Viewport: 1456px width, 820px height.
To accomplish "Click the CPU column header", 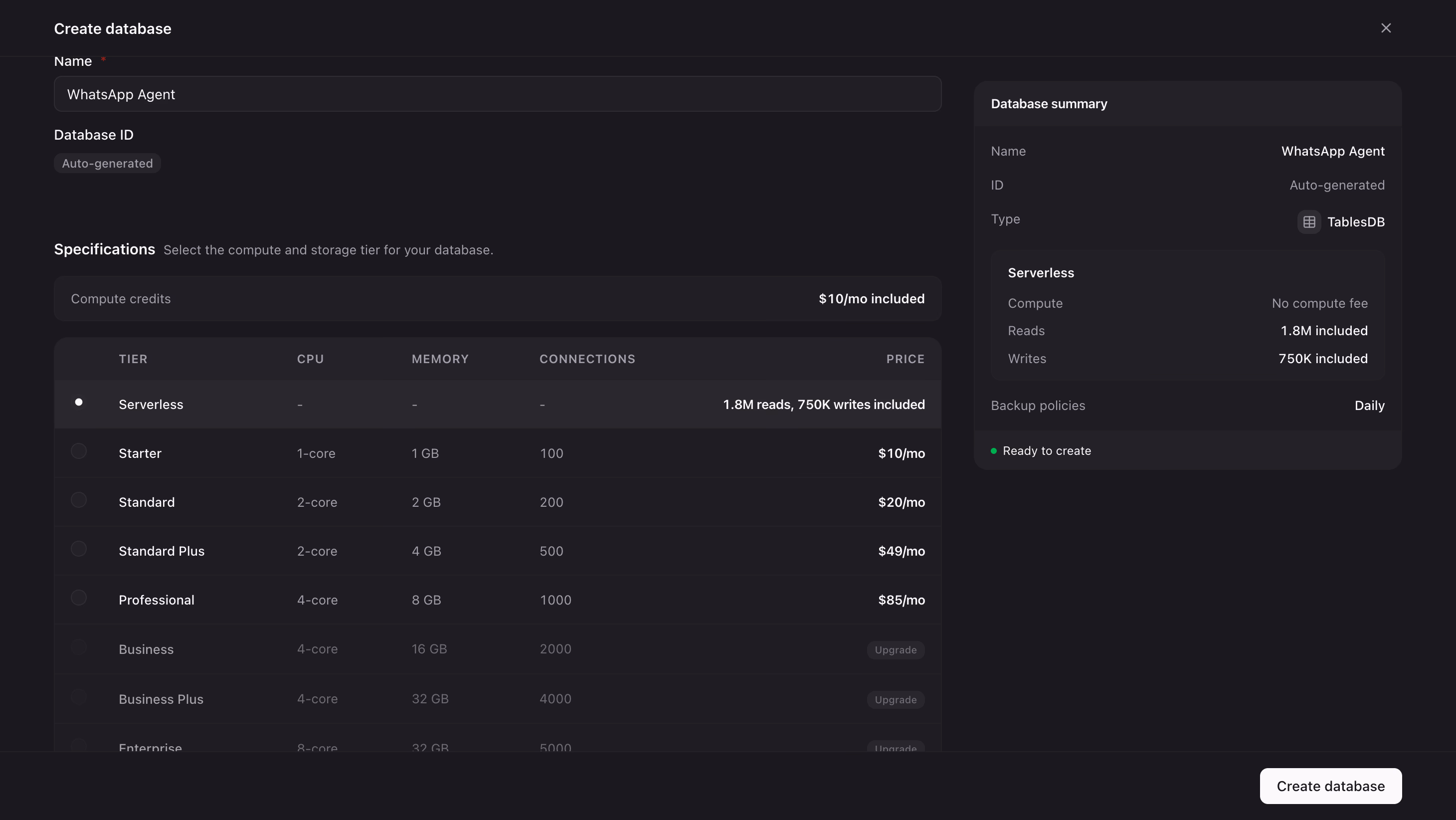I will tap(310, 359).
